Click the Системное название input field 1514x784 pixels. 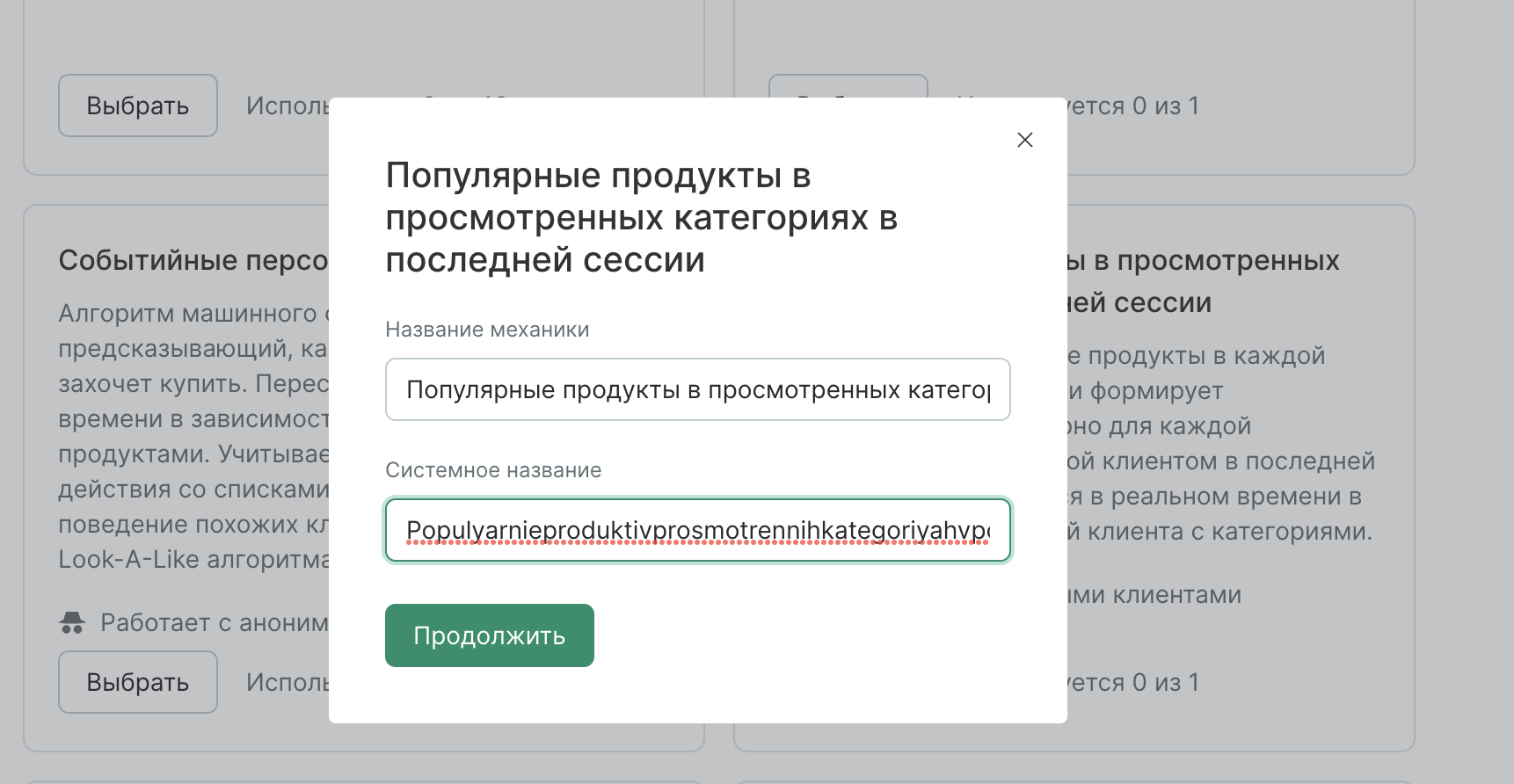coord(697,530)
